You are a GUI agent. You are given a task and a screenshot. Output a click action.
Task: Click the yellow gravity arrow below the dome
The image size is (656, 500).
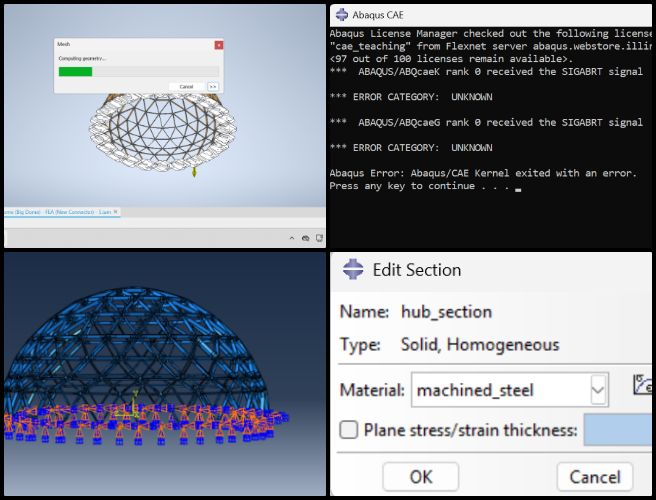click(194, 172)
